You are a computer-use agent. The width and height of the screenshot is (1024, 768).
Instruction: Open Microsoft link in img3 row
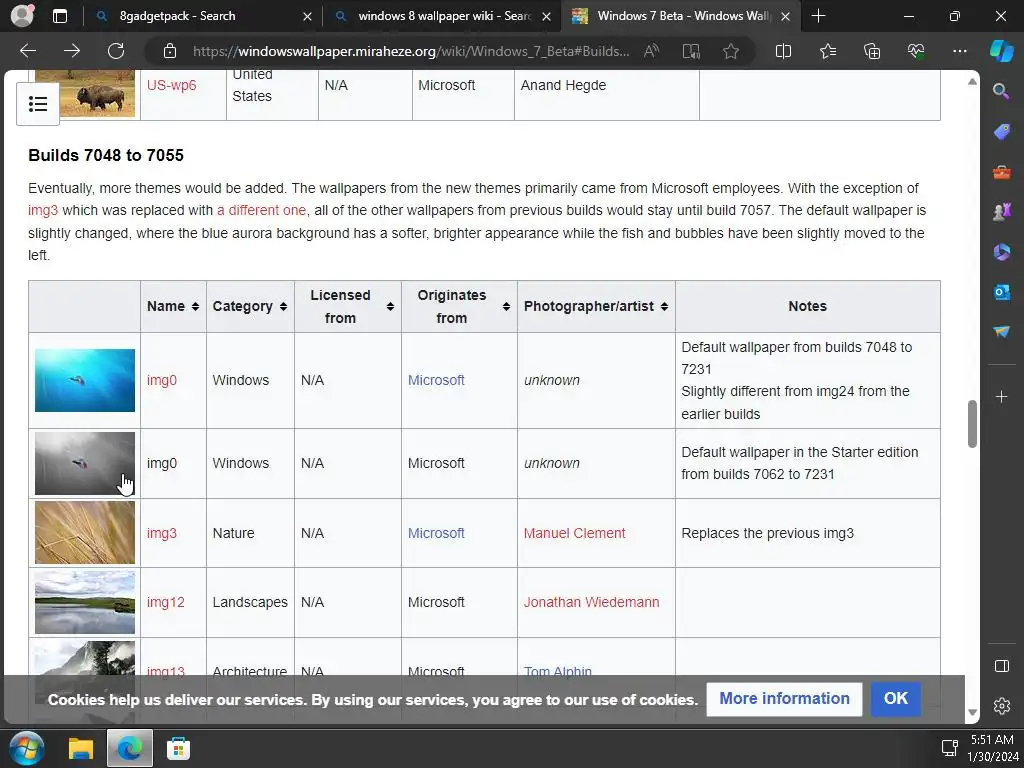click(436, 533)
